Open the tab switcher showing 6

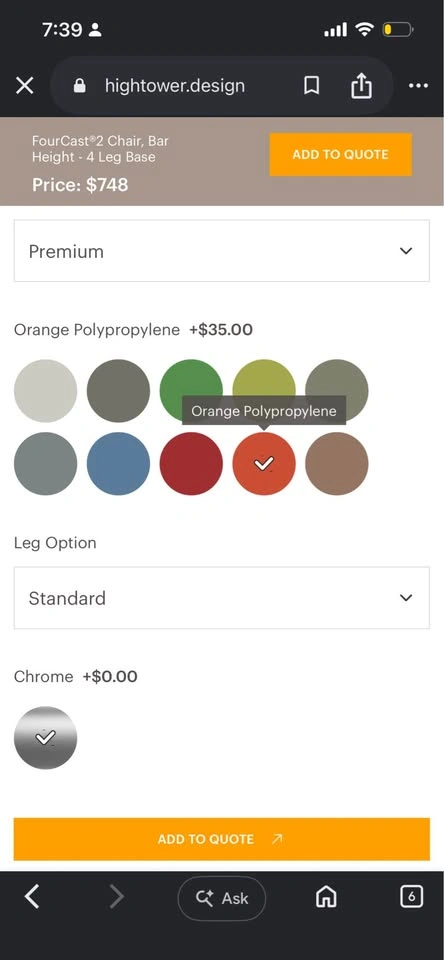412,897
